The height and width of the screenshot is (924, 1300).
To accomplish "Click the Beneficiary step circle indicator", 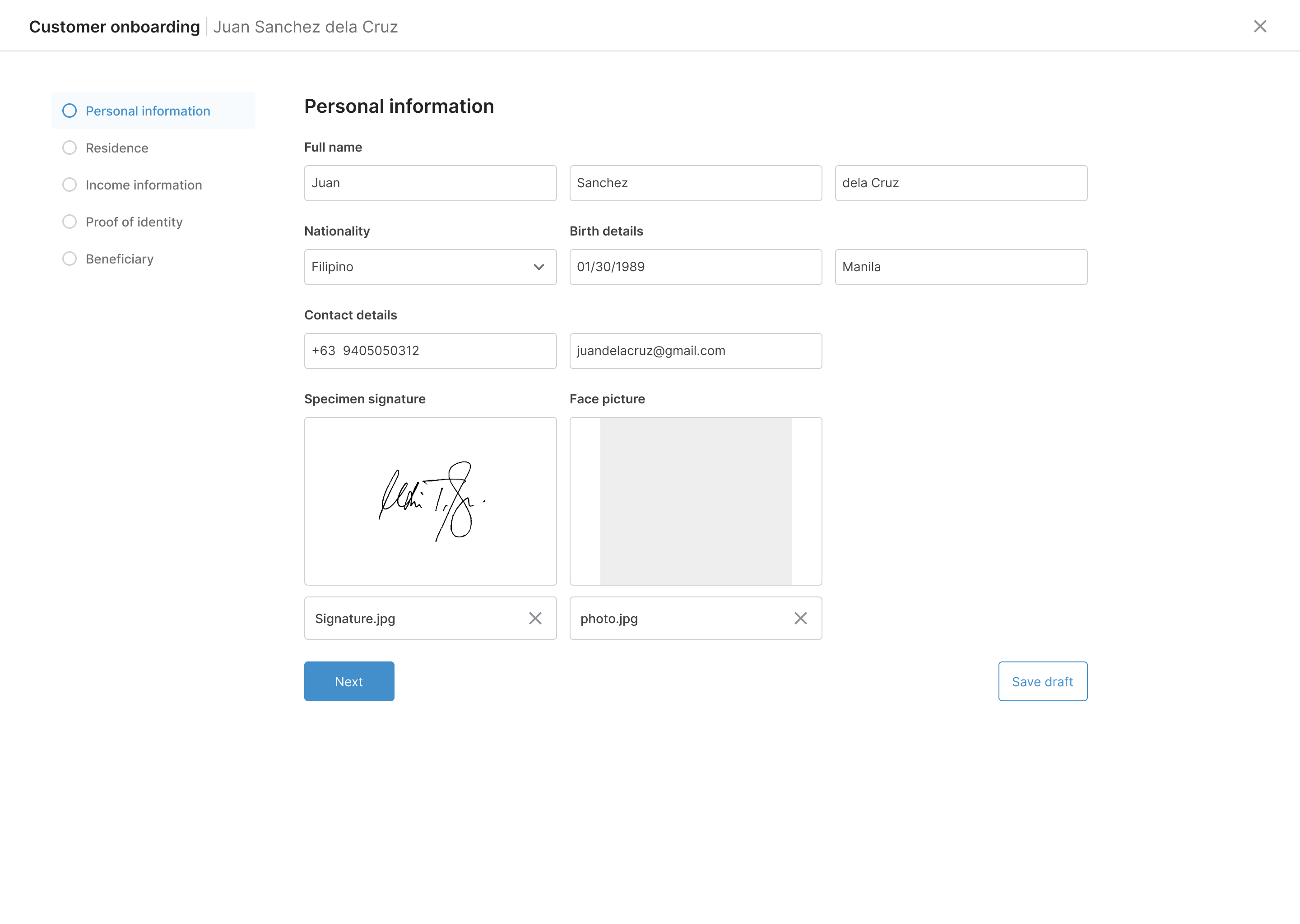I will click(70, 259).
